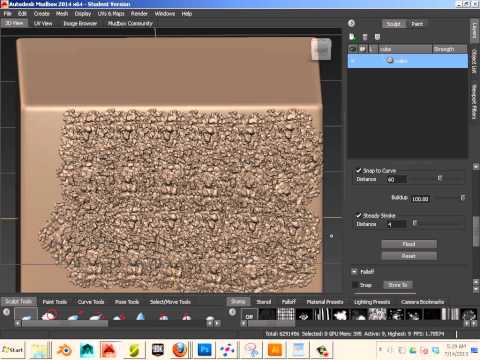The image size is (480, 360).
Task: Click the Firefox icon in the taskbar
Action: coord(180,350)
